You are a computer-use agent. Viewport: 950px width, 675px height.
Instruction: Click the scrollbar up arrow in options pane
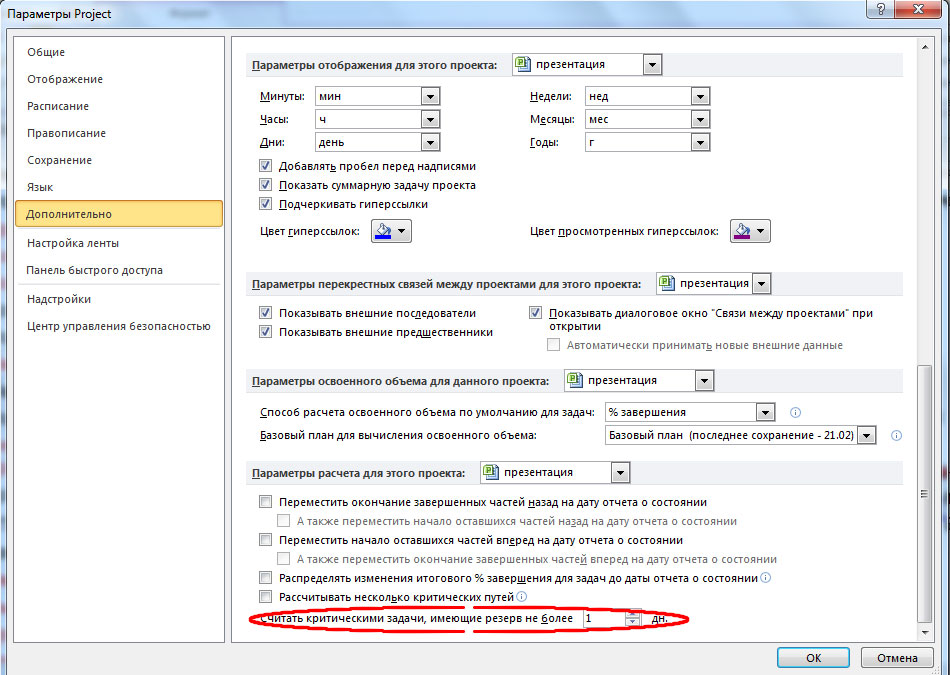[925, 47]
